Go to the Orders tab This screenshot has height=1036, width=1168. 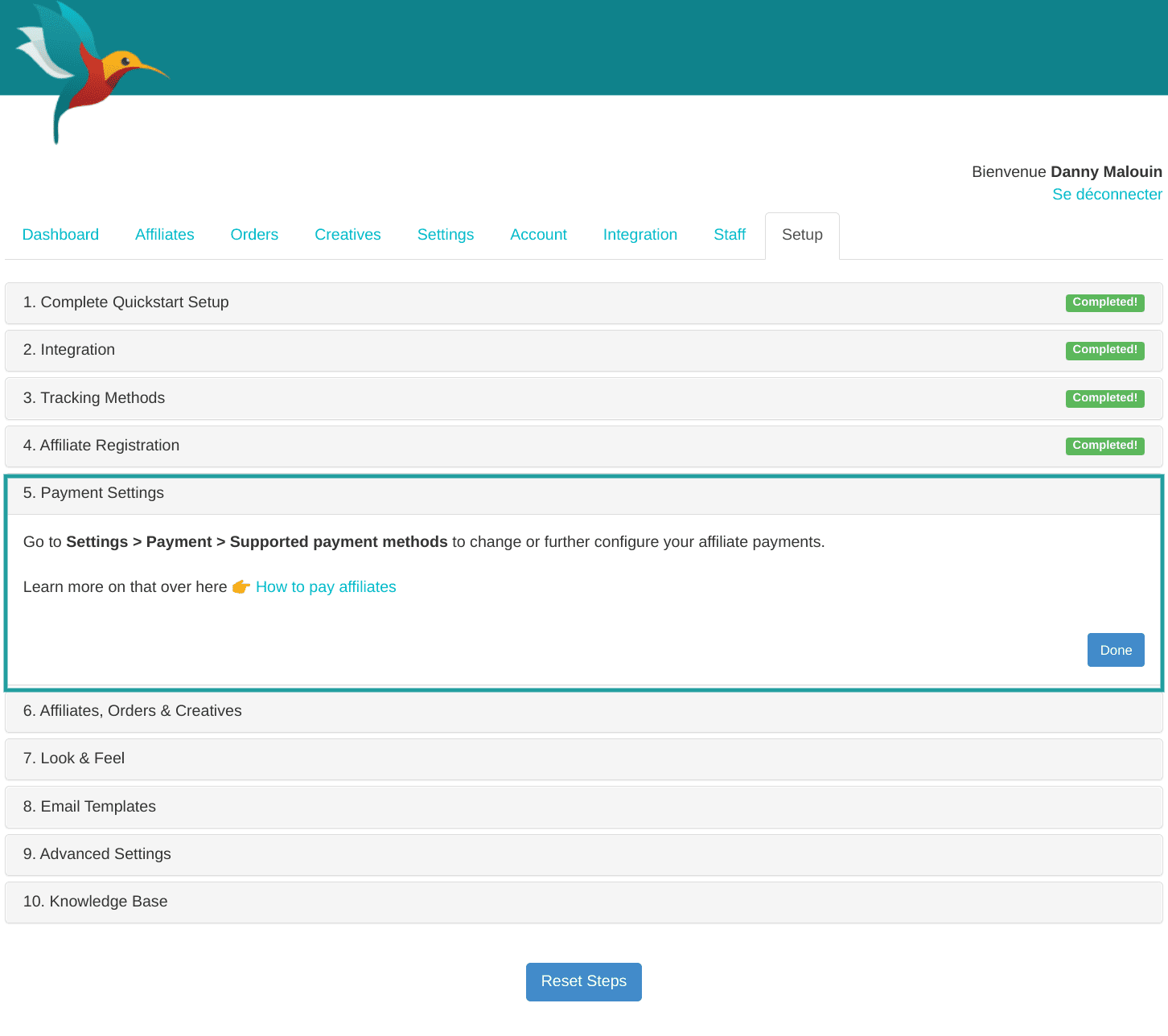tap(254, 235)
